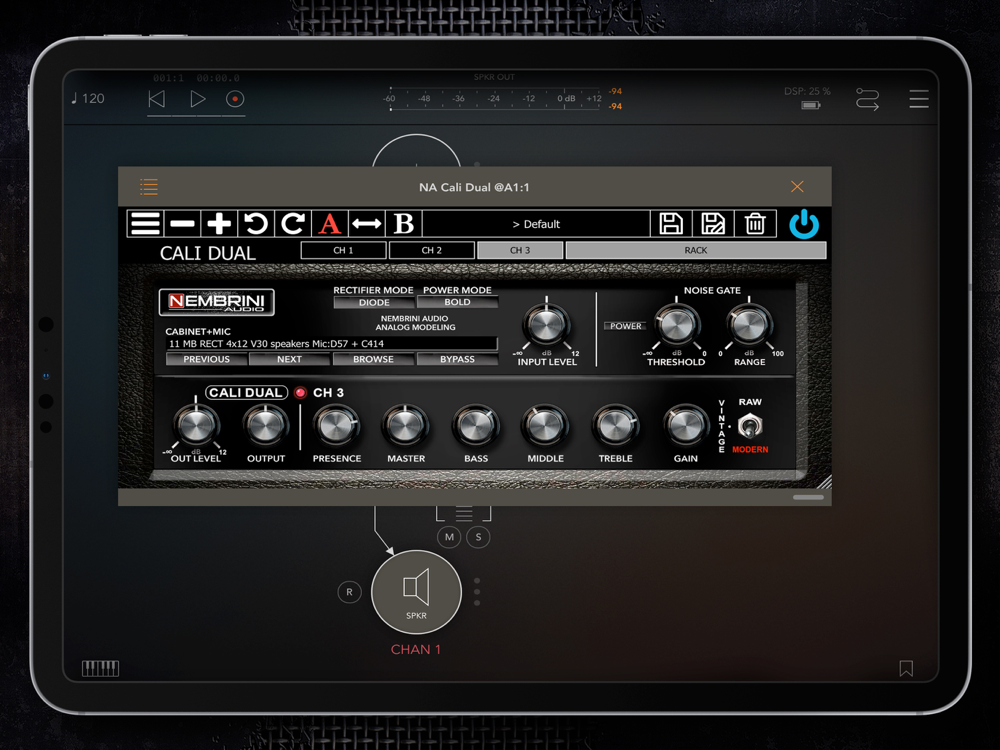Open the Default preset dropdown
This screenshot has height=750, width=1000.
pos(536,224)
